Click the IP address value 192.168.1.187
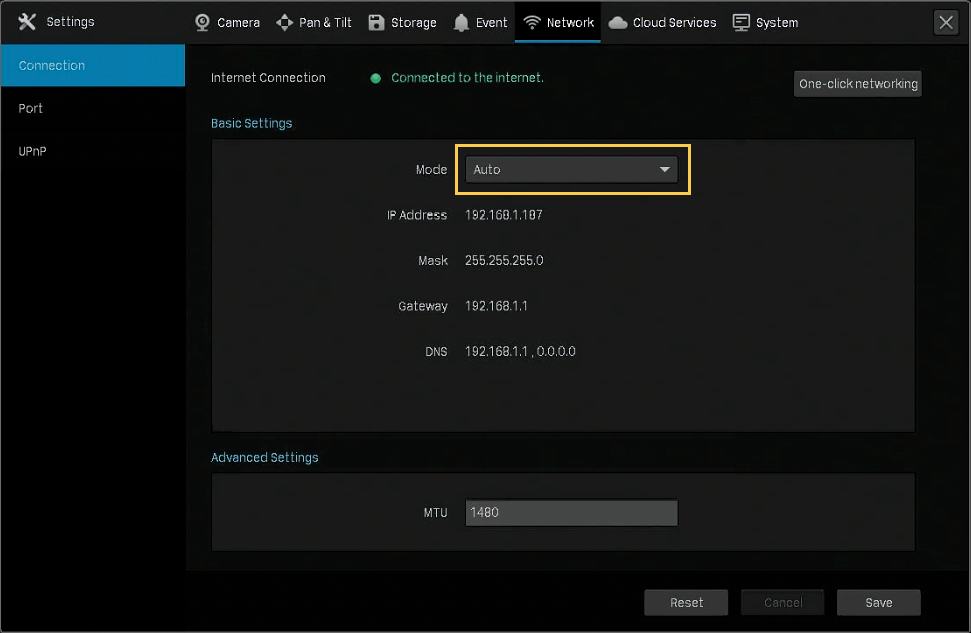The width and height of the screenshot is (971, 633). [x=503, y=215]
